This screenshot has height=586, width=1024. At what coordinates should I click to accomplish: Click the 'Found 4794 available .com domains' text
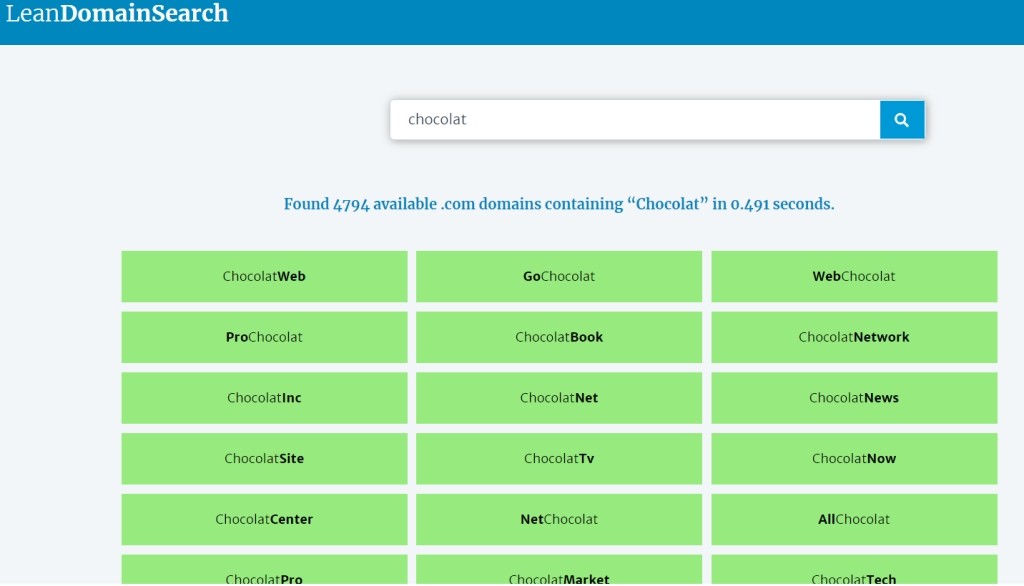(559, 204)
